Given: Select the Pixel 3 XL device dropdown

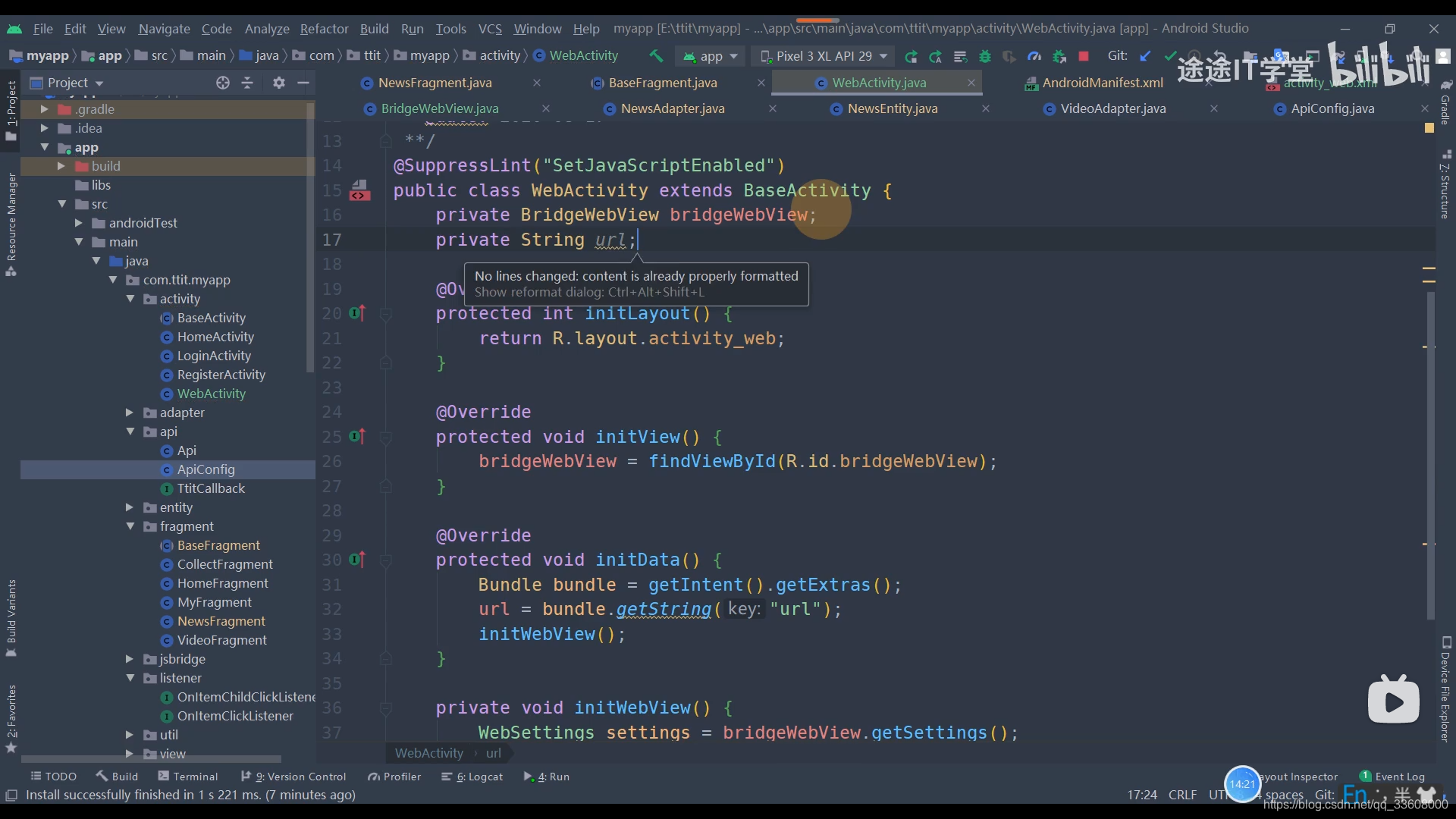Looking at the screenshot, I should [826, 56].
